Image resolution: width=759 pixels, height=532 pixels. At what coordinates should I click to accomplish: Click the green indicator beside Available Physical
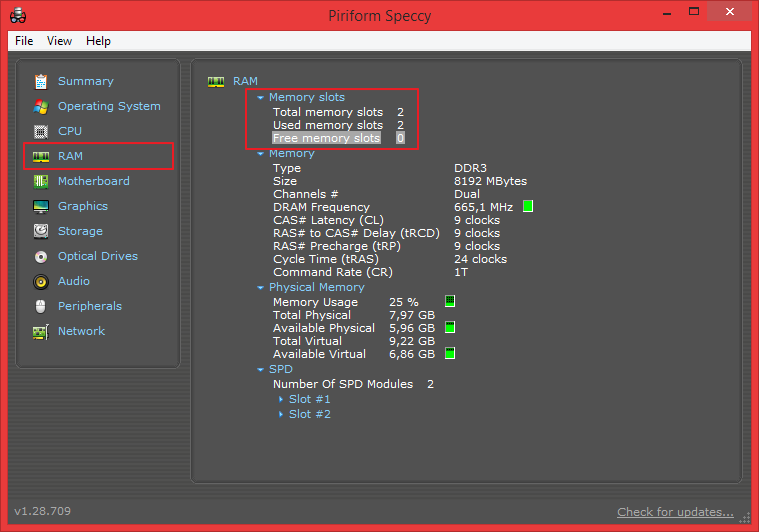450,327
